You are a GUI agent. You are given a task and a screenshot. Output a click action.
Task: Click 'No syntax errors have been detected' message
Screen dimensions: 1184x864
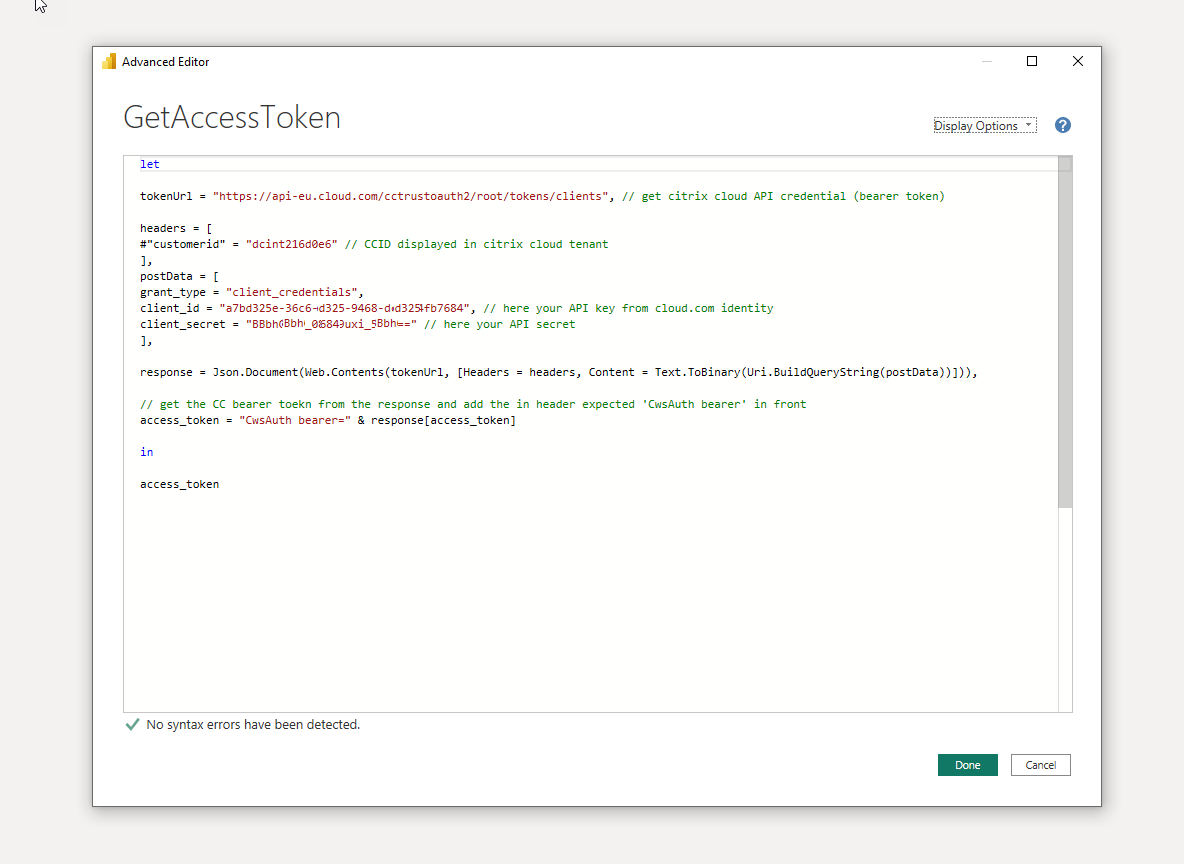(253, 724)
